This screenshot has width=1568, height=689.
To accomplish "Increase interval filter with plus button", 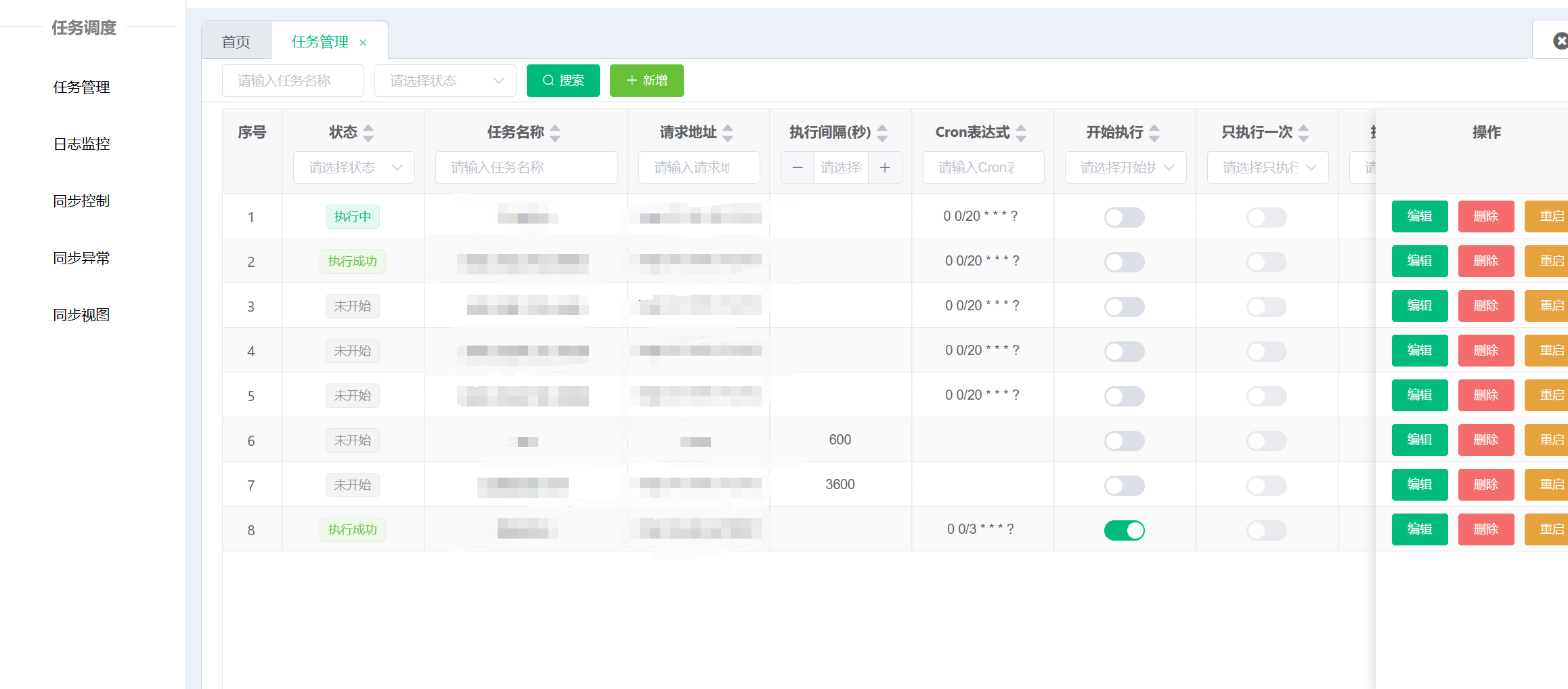I will tap(885, 167).
